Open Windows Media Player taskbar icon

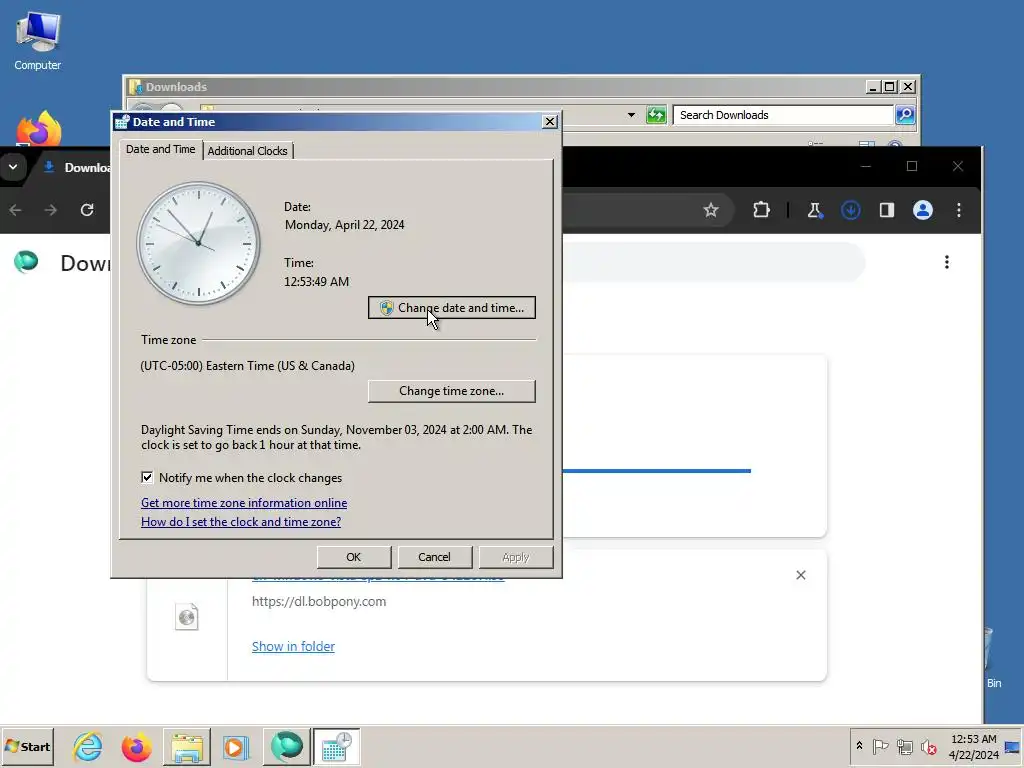point(236,746)
